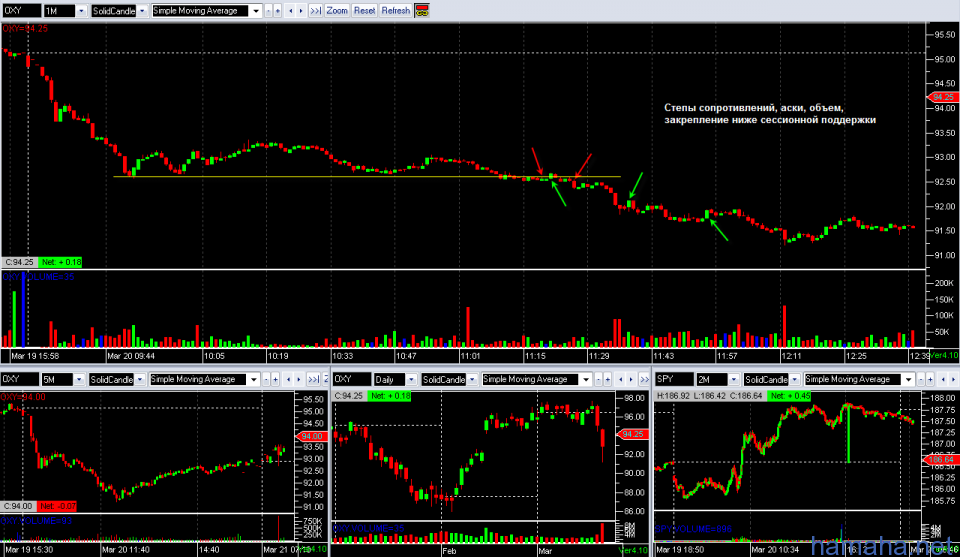960x557 pixels.
Task: Click the right-arrow button in the 5M chart toolbar
Action: pyautogui.click(x=299, y=379)
